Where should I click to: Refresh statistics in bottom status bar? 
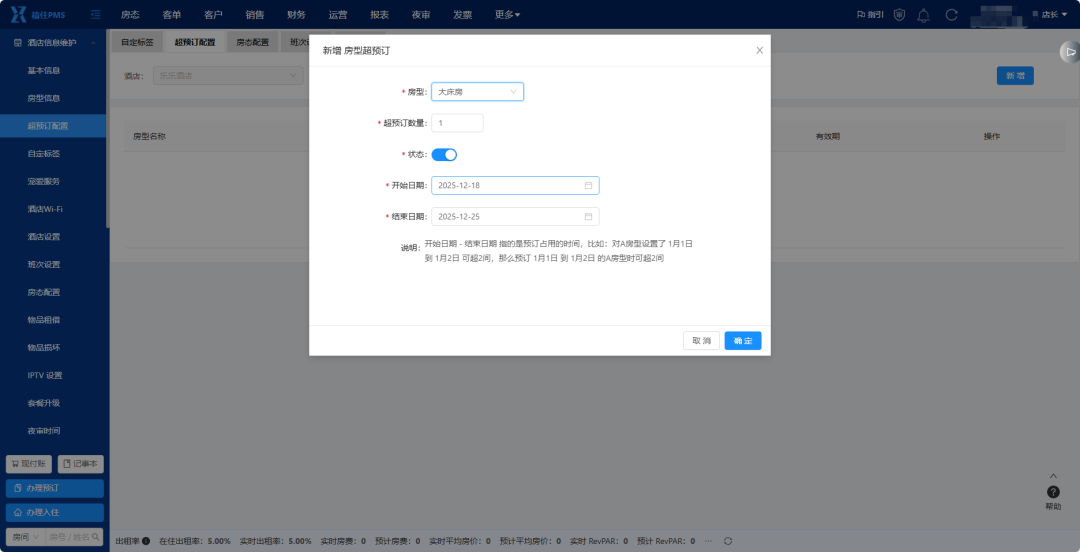pyautogui.click(x=728, y=542)
